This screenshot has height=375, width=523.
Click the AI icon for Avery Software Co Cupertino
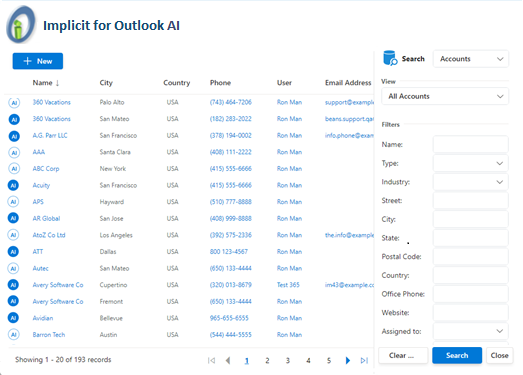tap(13, 285)
